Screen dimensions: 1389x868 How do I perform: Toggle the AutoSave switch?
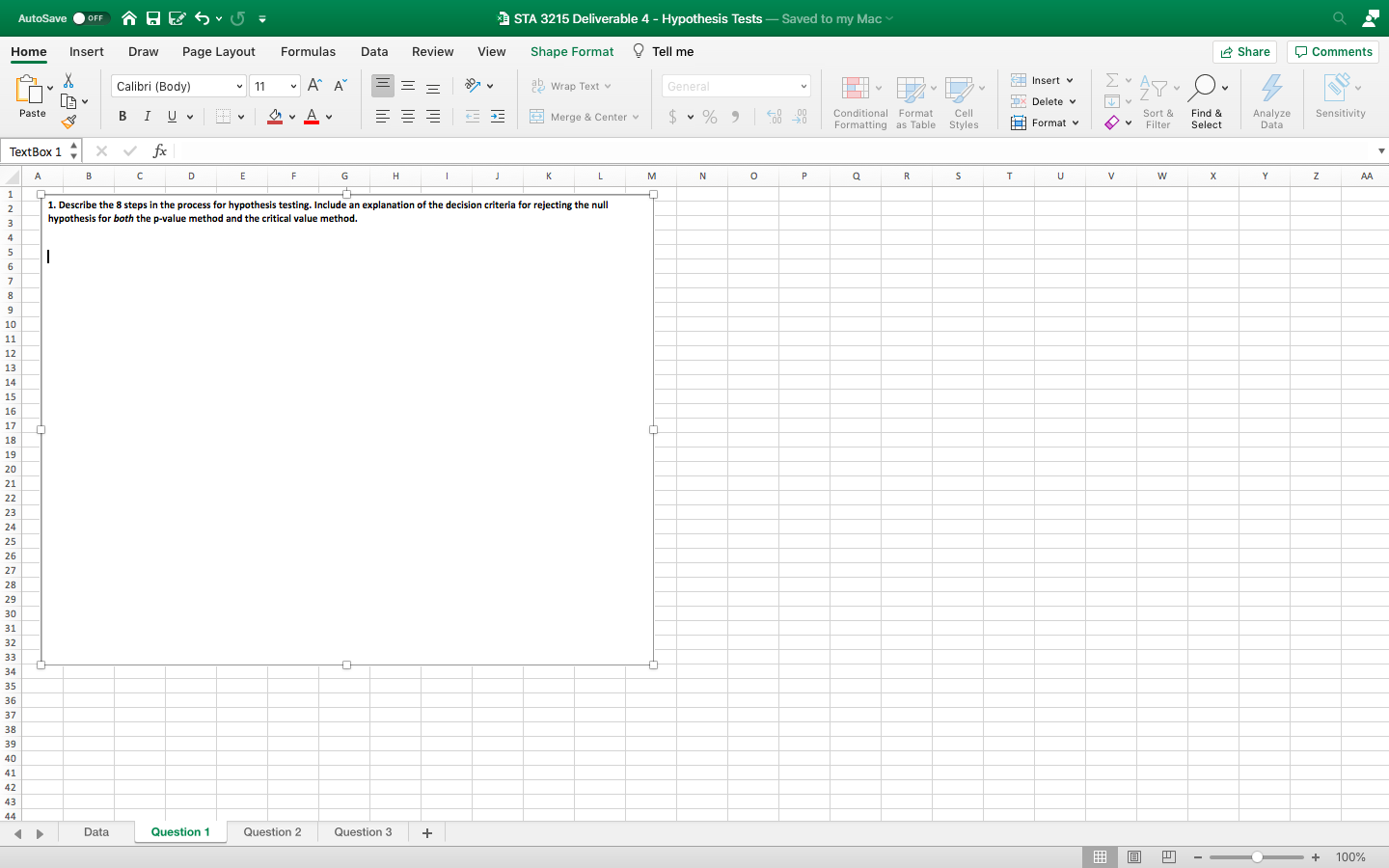(91, 18)
